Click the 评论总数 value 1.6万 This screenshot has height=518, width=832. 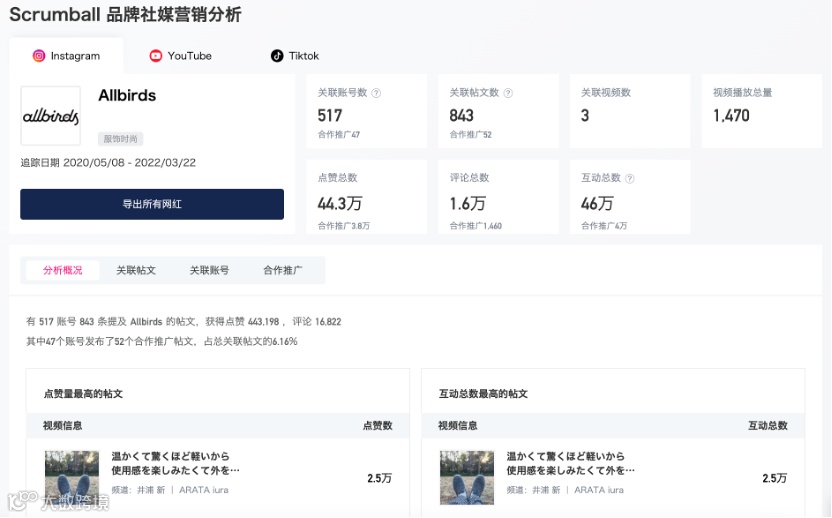pyautogui.click(x=467, y=203)
